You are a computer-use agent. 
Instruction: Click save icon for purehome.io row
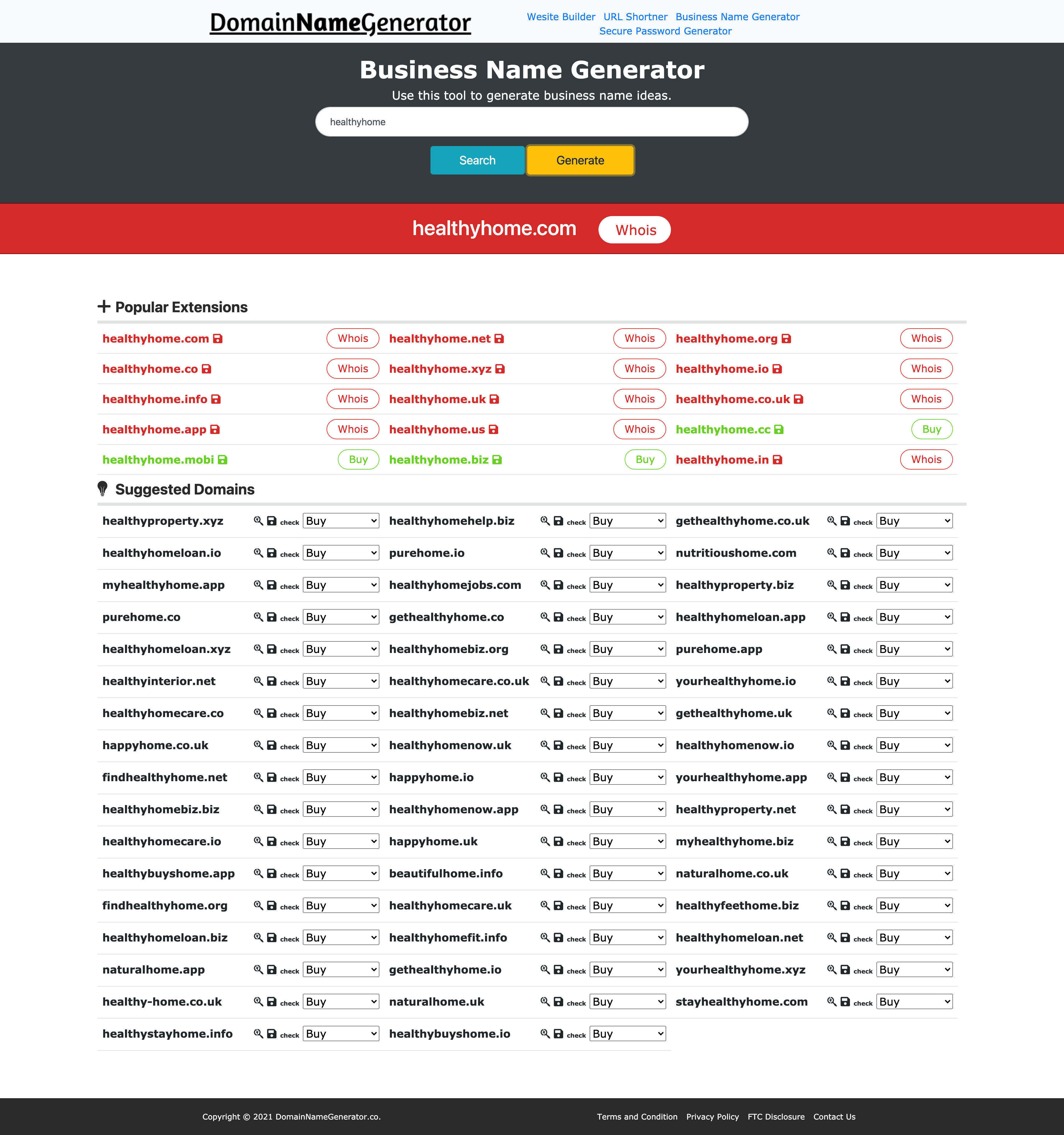tap(558, 553)
